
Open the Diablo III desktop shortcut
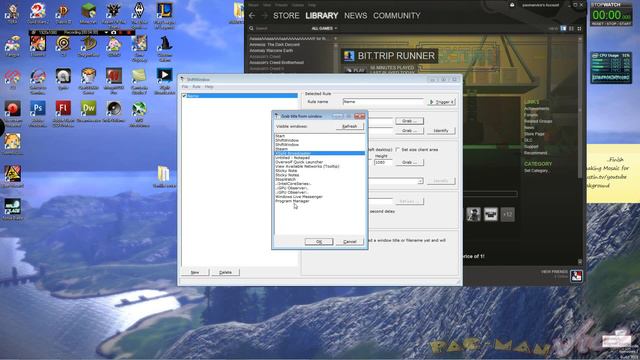pos(63,11)
